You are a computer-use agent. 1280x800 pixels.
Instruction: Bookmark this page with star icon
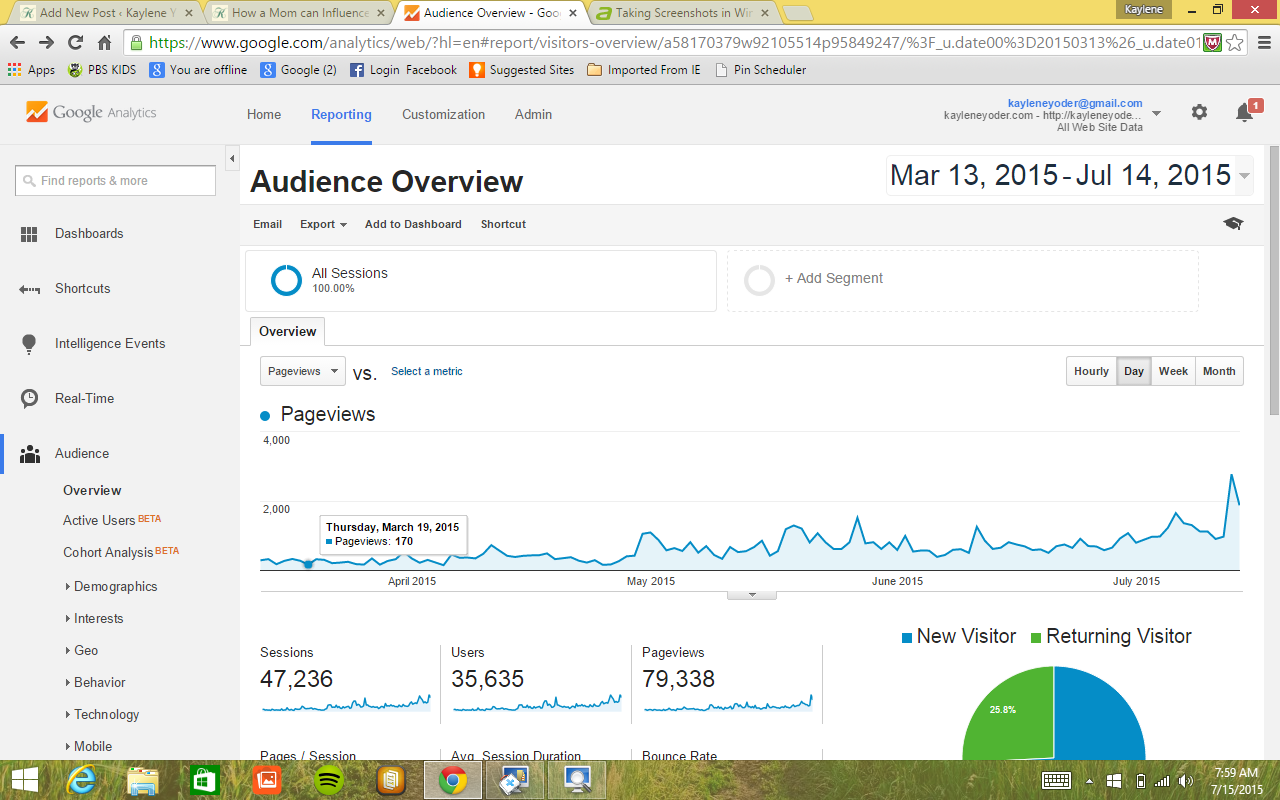click(x=1235, y=42)
